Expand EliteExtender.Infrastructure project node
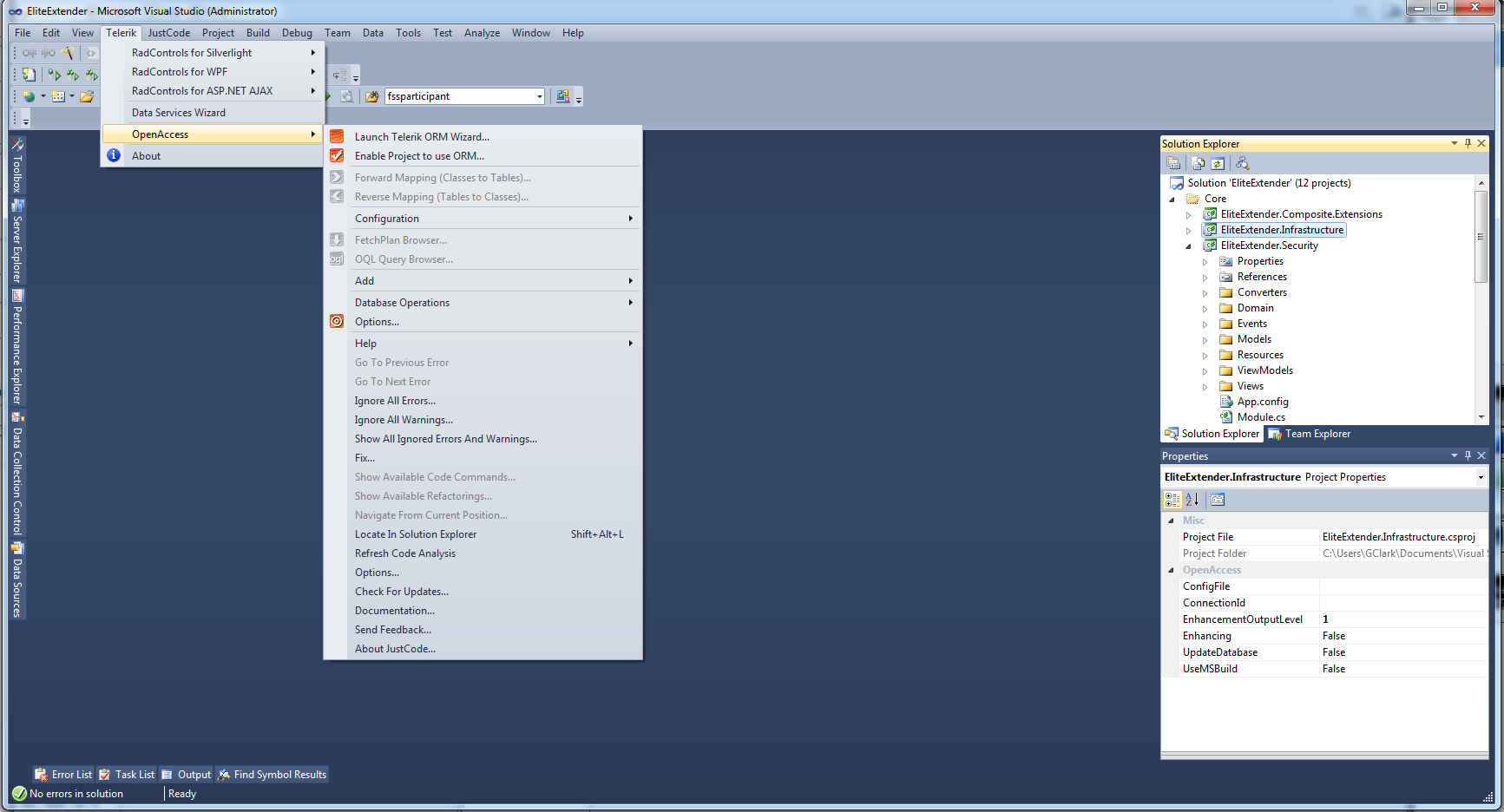The image size is (1504, 812). coord(1189,230)
